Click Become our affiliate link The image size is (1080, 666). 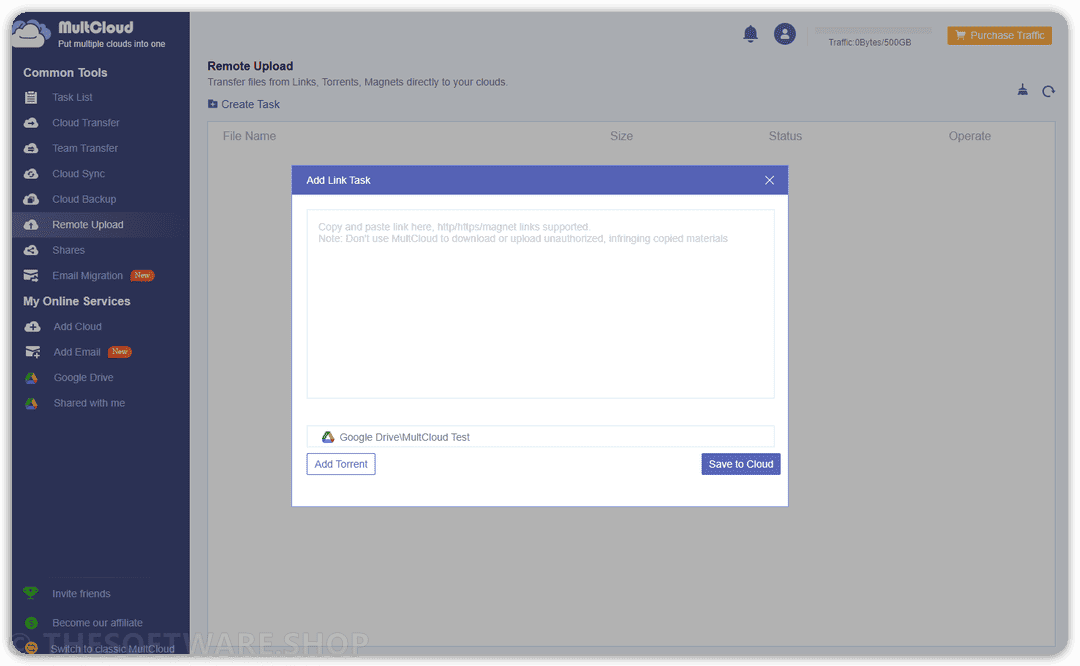(98, 623)
